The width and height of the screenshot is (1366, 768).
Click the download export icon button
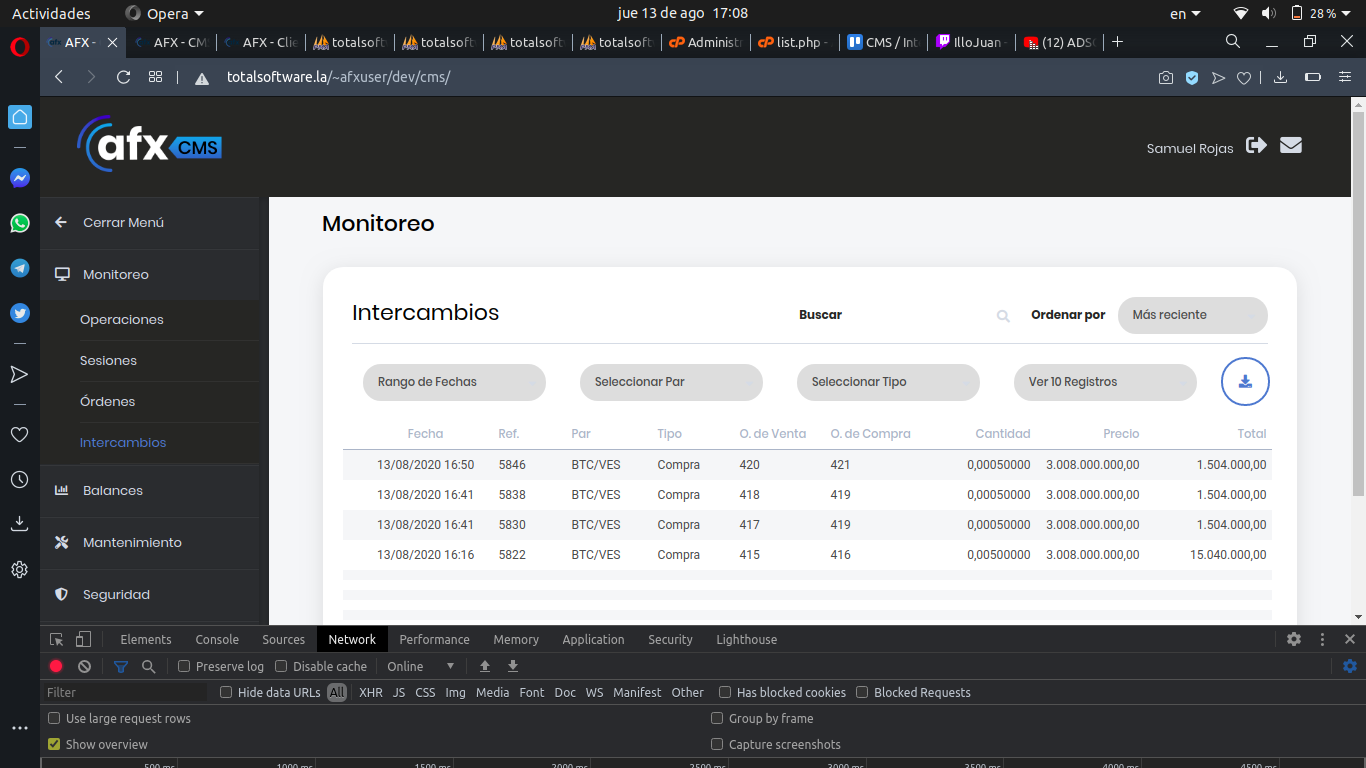(1245, 381)
